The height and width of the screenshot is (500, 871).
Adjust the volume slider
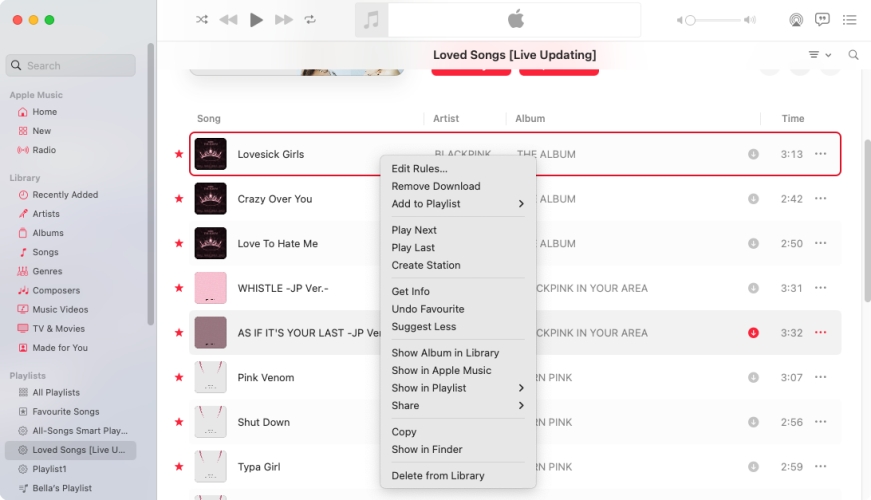click(716, 20)
